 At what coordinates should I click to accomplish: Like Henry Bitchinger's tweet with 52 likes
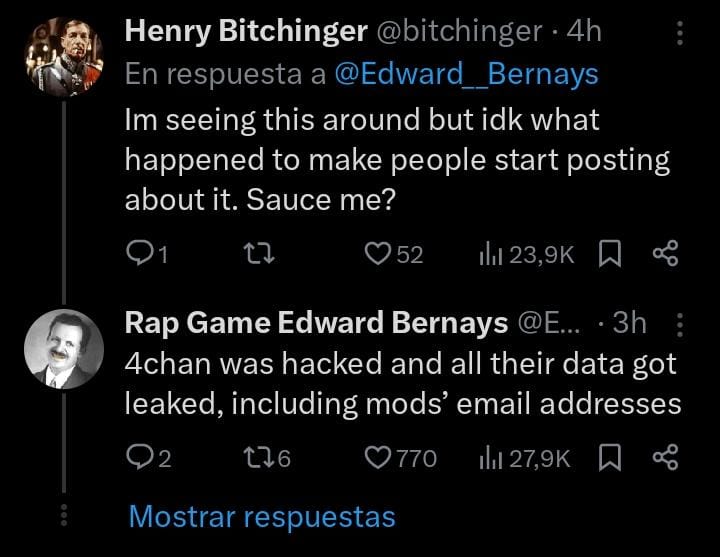[394, 254]
